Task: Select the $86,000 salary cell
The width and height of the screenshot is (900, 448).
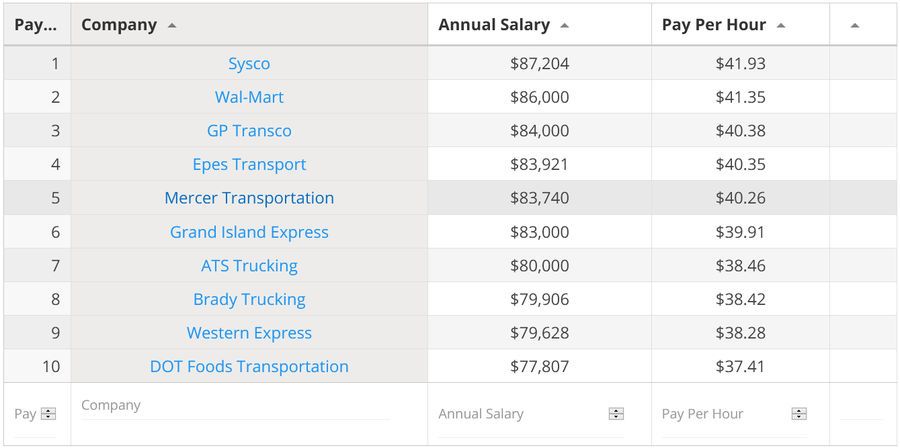Action: click(540, 97)
